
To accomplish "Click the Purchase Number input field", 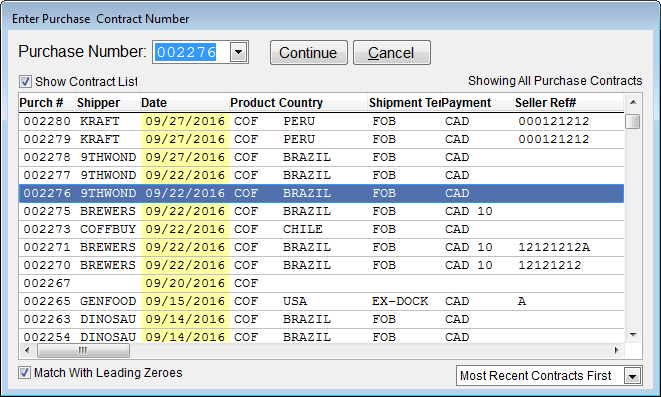I will coord(192,52).
